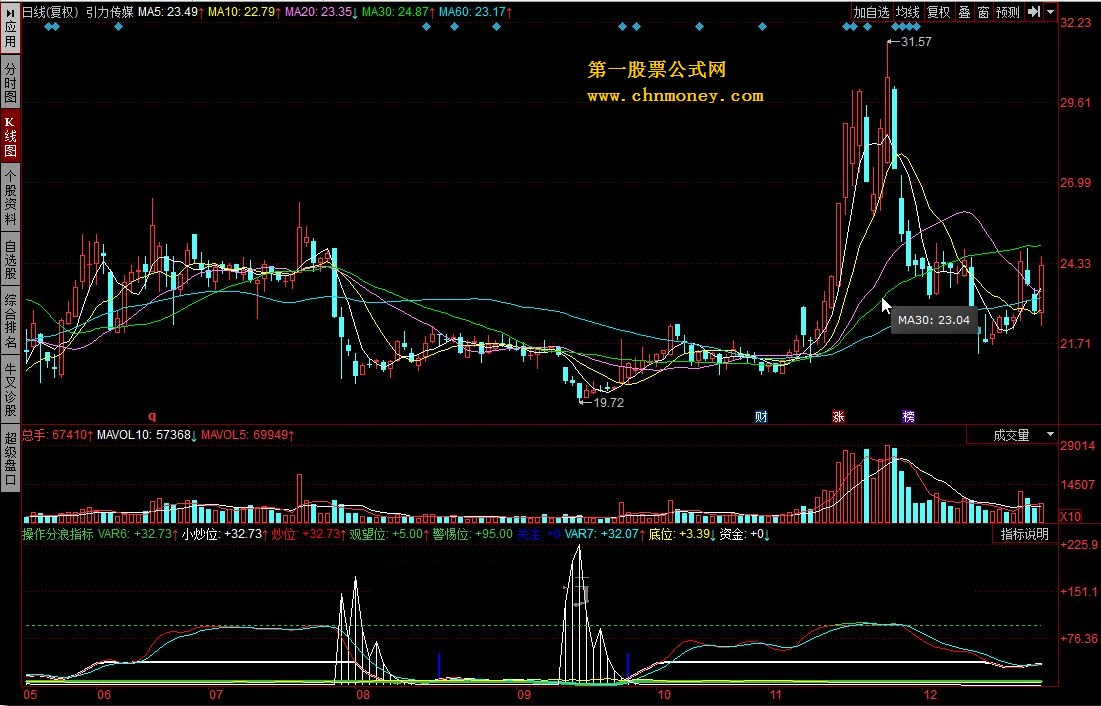Viewport: 1101px width, 706px height.
Task: Click the 31.57 high price label
Action: (x=916, y=42)
